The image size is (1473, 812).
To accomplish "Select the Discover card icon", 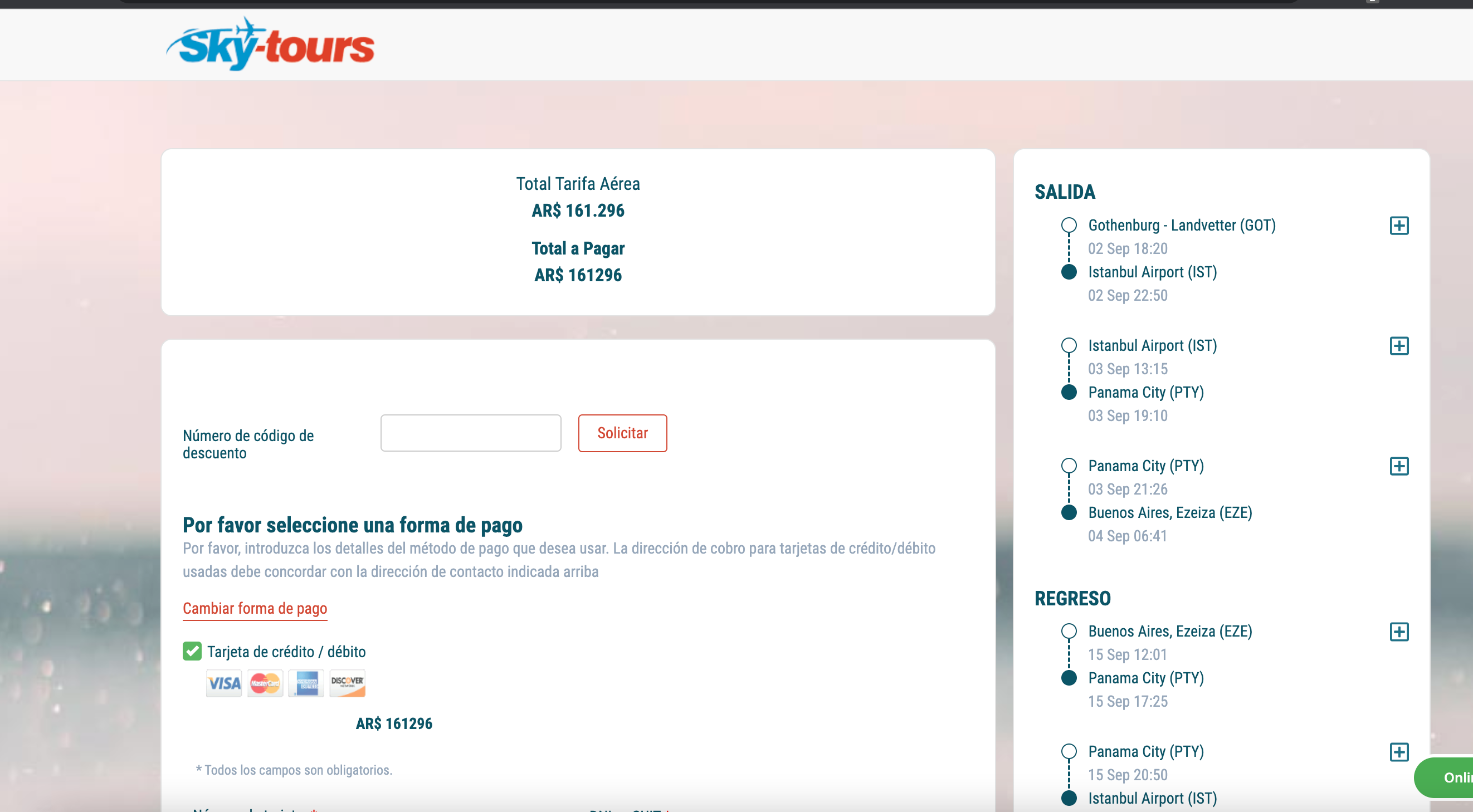I will point(347,683).
